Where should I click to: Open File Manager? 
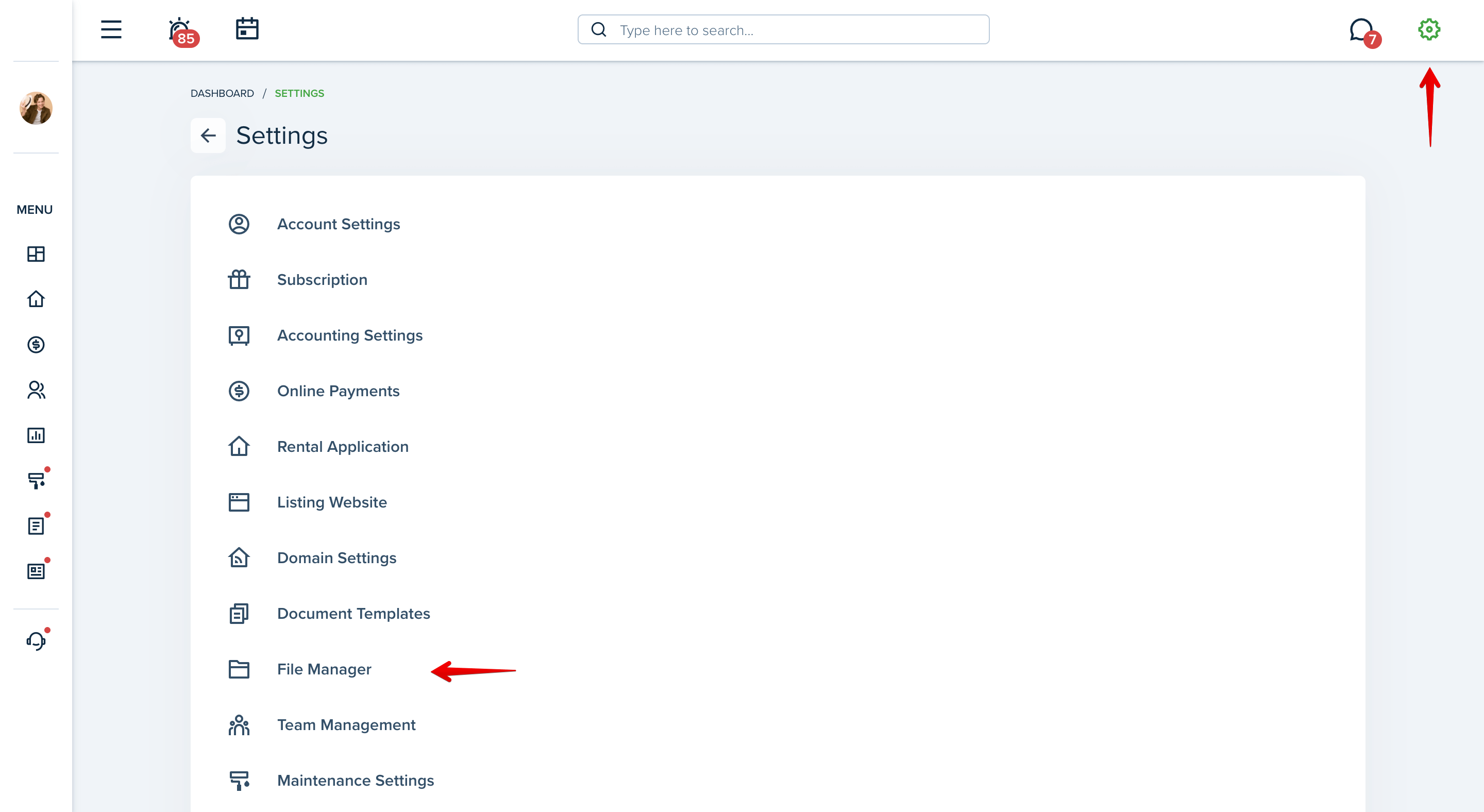tap(324, 670)
